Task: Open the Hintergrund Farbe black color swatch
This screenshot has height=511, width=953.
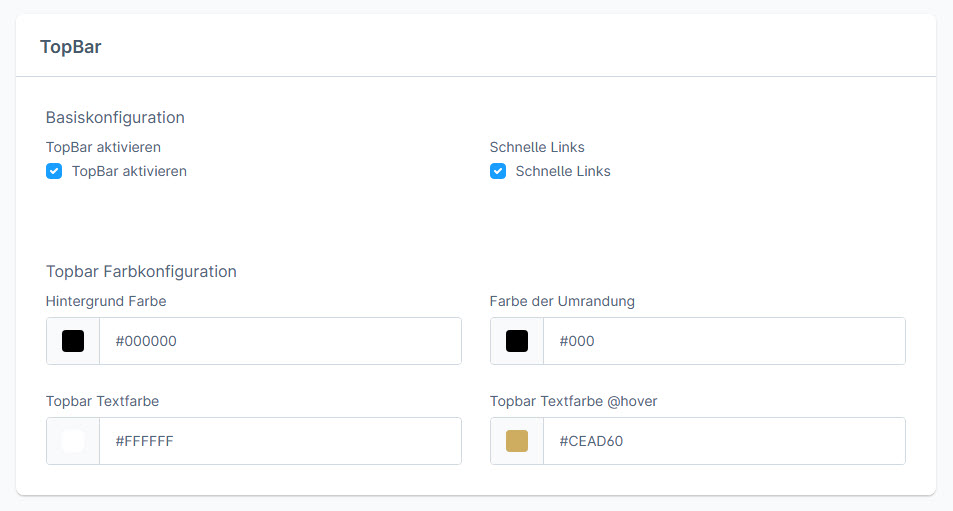Action: tap(73, 341)
